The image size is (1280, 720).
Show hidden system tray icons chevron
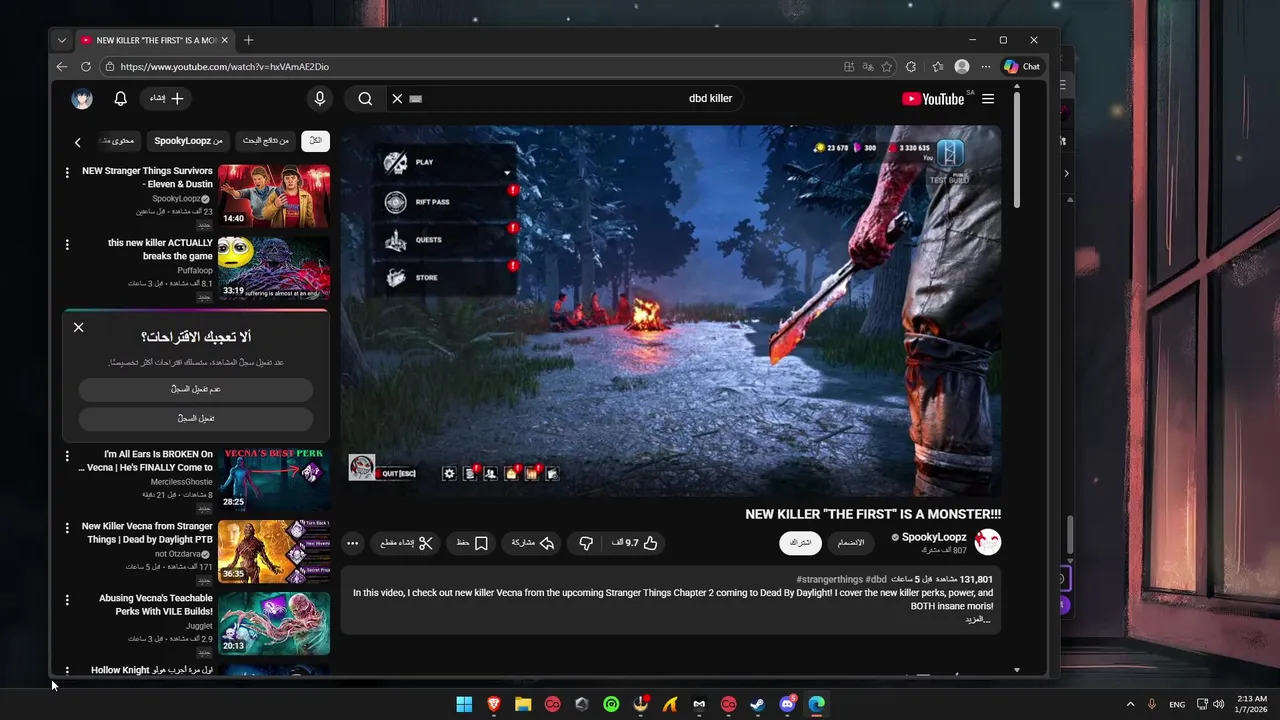(1130, 704)
